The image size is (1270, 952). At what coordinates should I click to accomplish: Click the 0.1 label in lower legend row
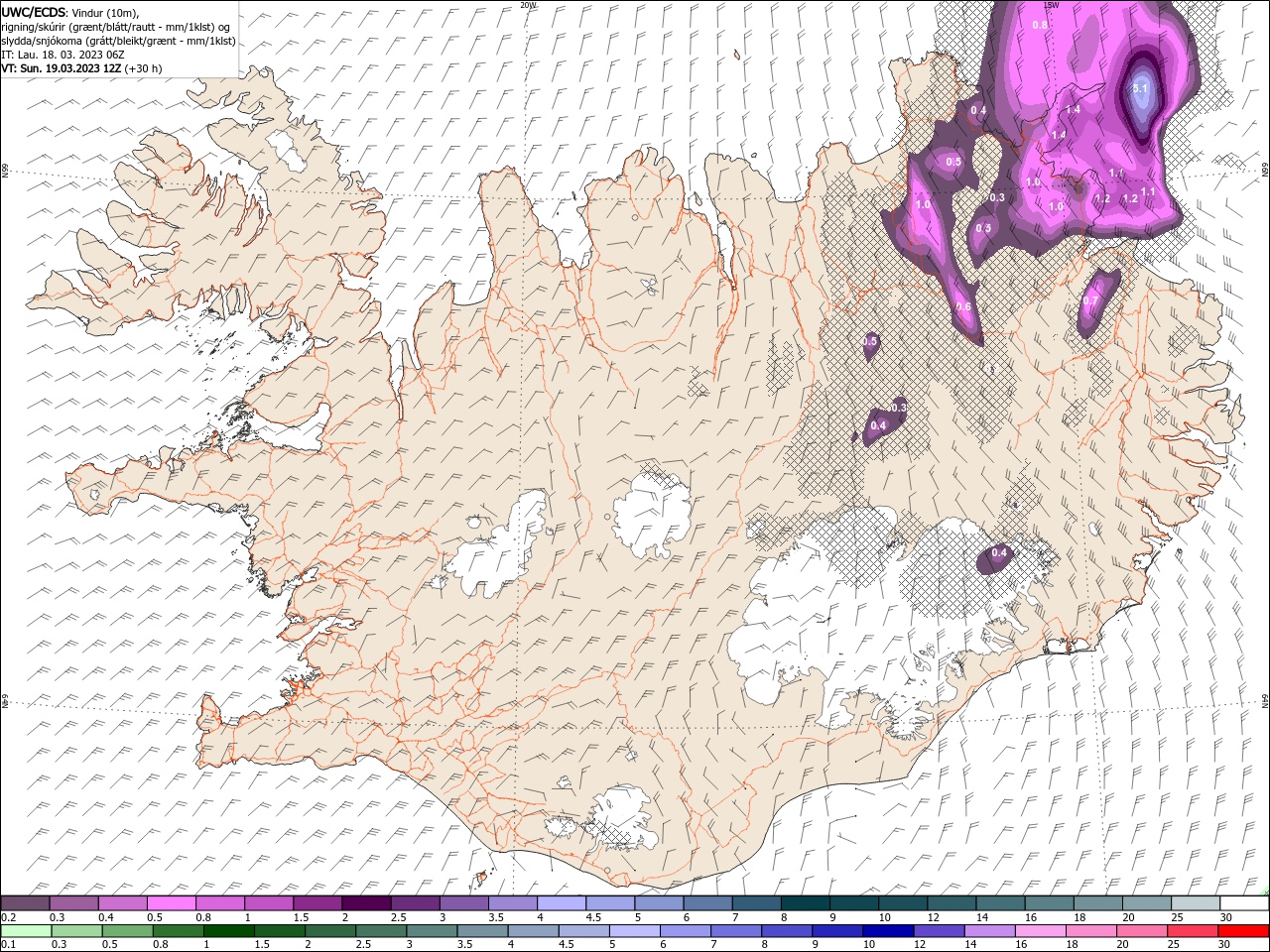[x=7, y=943]
